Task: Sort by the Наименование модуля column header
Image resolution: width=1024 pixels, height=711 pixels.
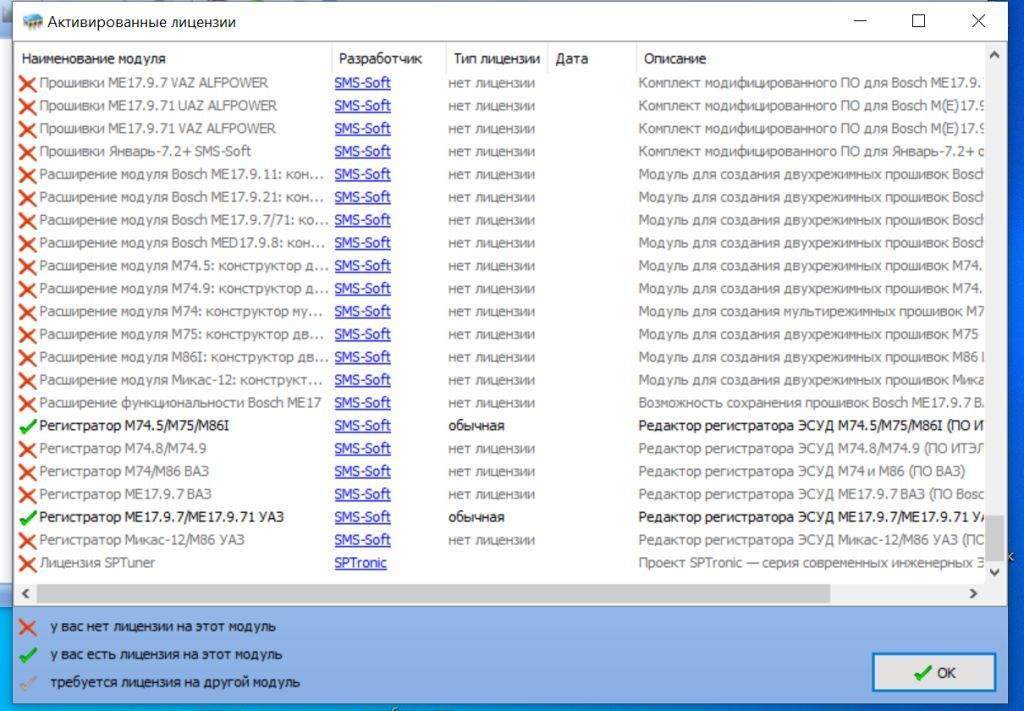Action: (x=172, y=59)
